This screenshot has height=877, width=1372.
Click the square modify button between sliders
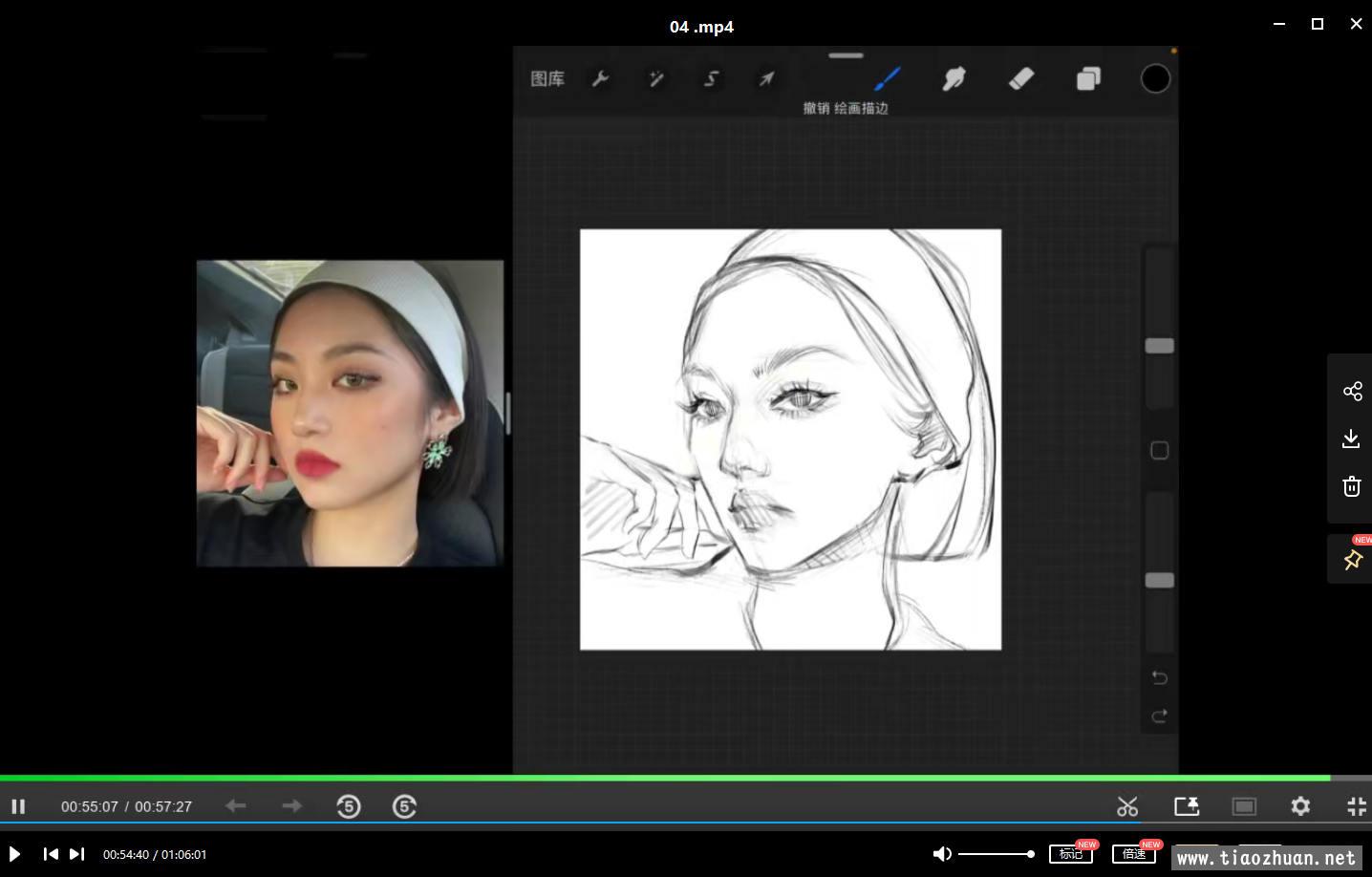(1159, 451)
